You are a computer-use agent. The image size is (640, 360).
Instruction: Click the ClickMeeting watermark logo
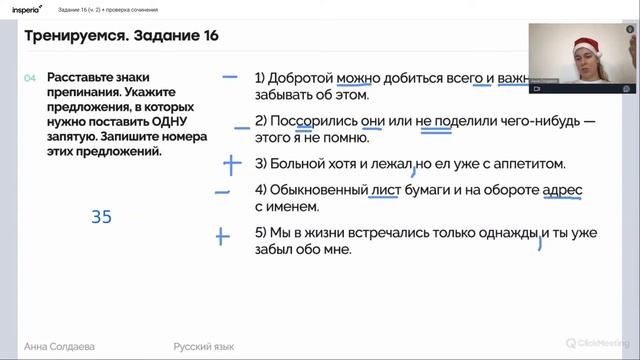click(598, 343)
